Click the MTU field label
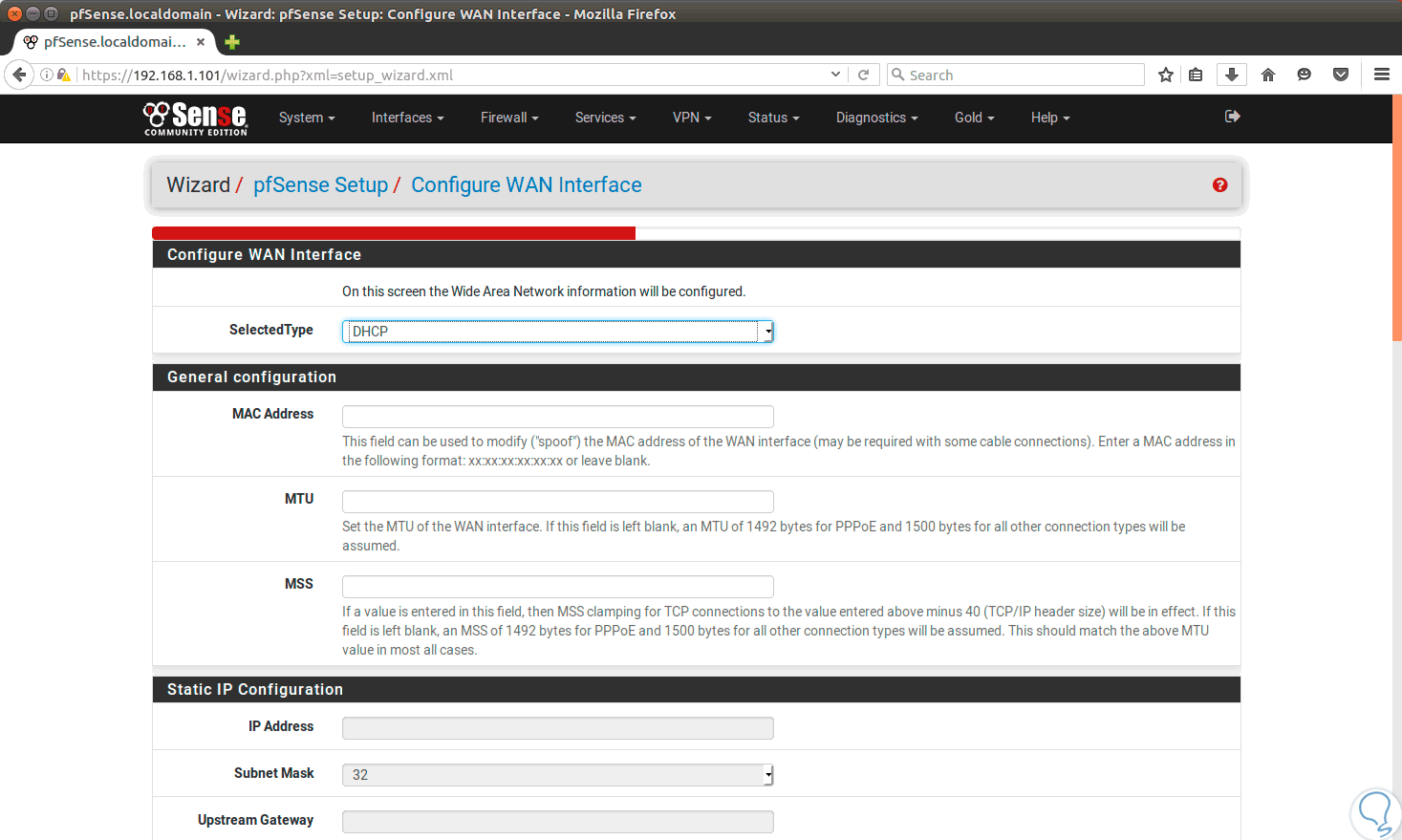The width and height of the screenshot is (1402, 840). (299, 499)
